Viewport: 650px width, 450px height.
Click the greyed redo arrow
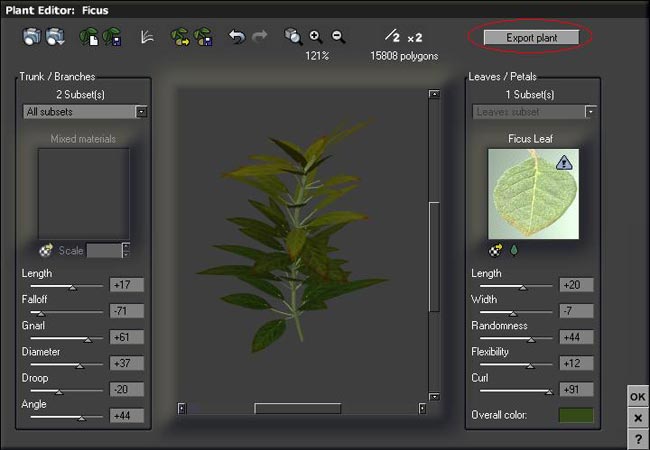tap(260, 36)
